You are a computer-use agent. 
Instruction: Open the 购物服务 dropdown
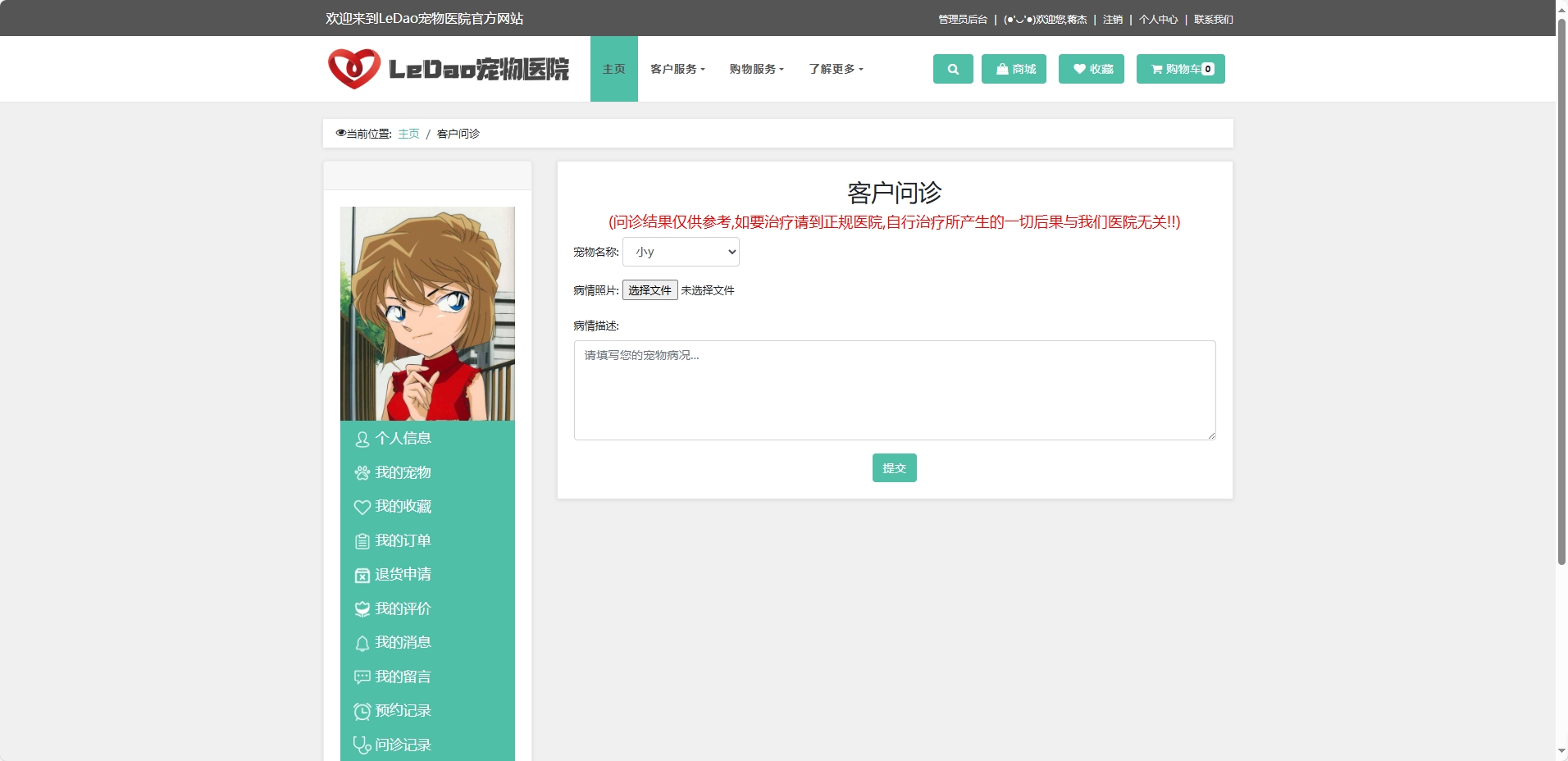(755, 69)
